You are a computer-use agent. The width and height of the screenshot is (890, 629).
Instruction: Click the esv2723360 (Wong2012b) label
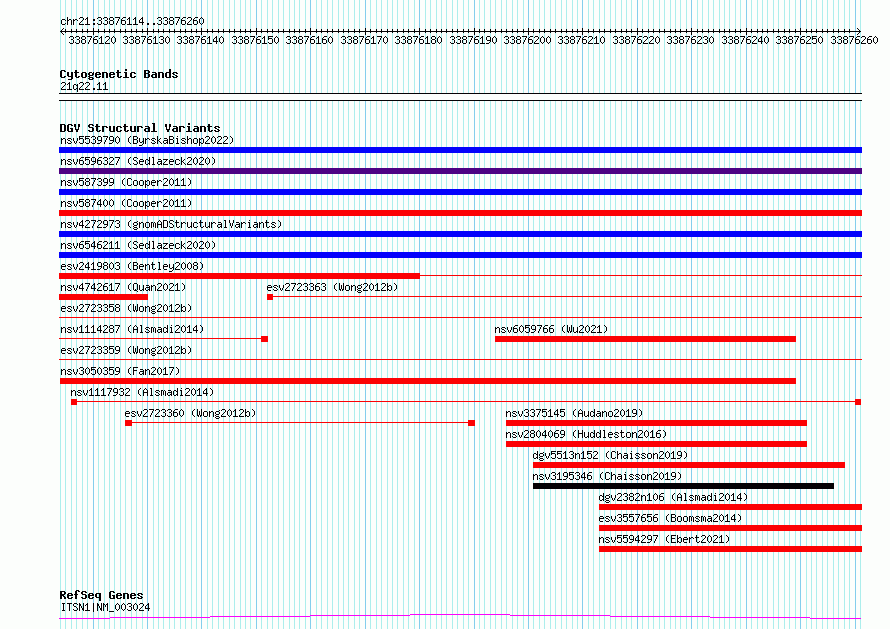coord(190,413)
